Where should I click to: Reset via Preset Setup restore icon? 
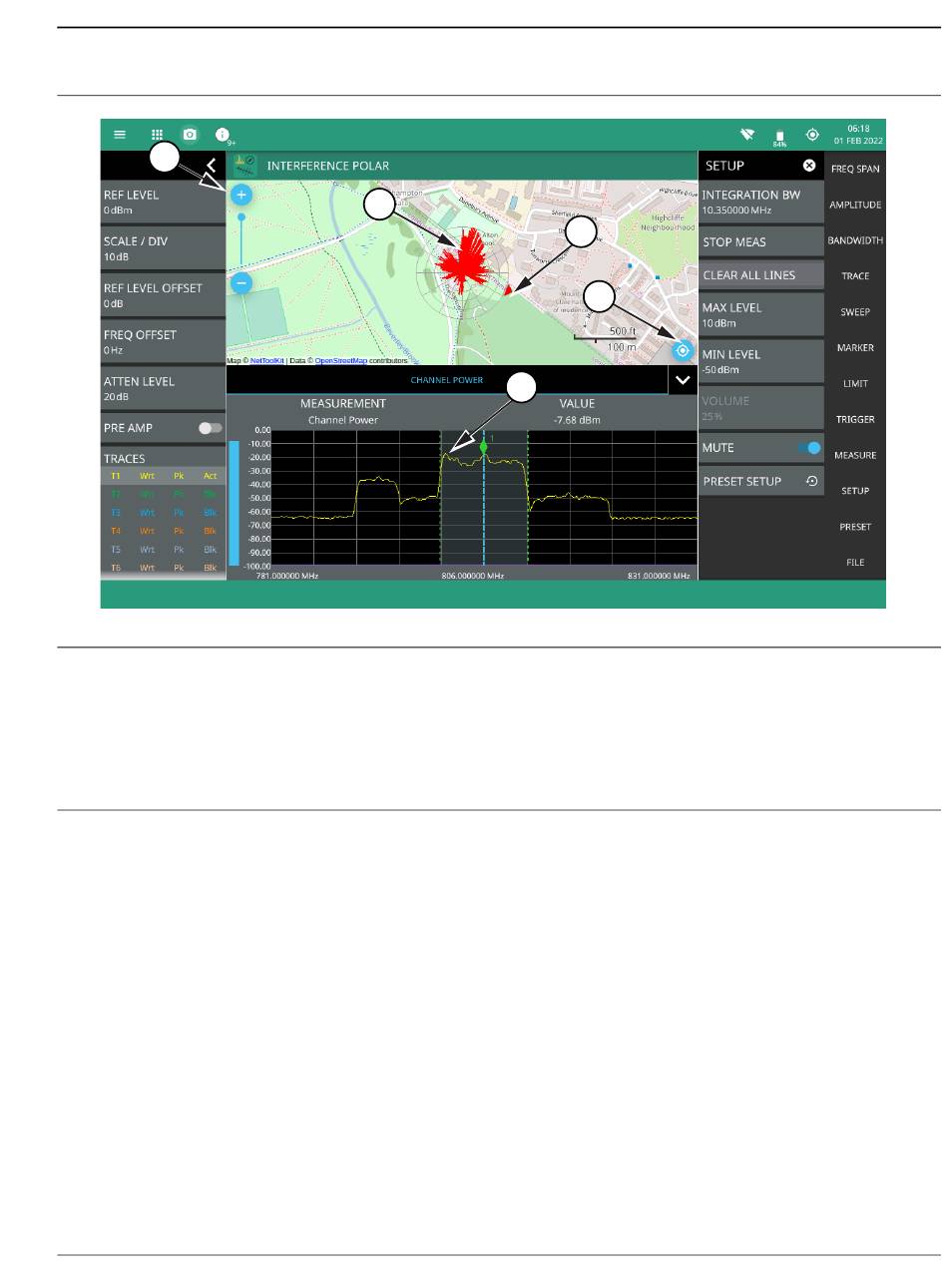coord(811,481)
